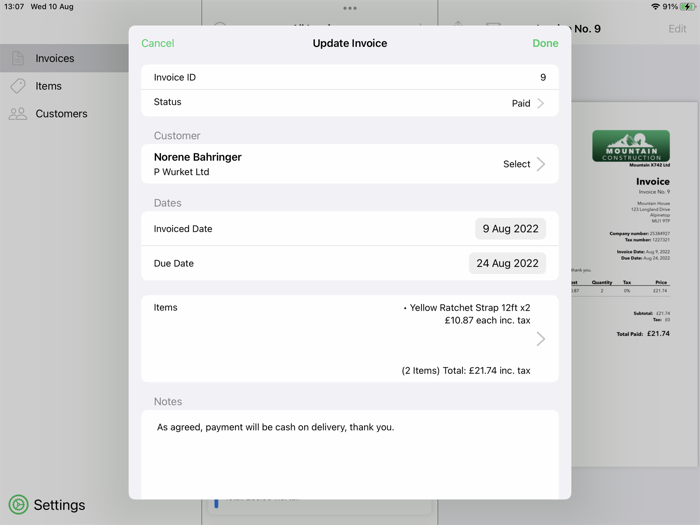Tap the battery status icon

tap(688, 7)
